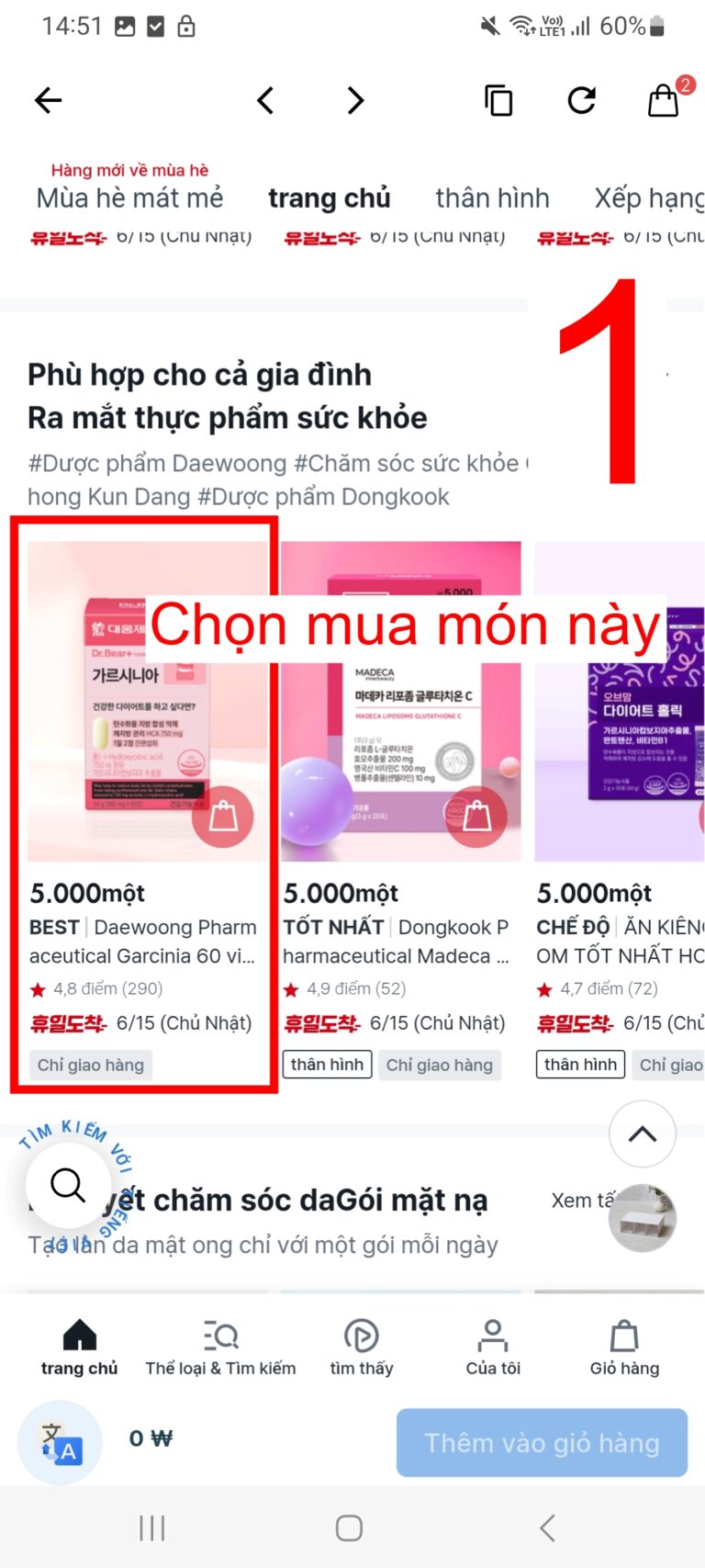This screenshot has height=1568, width=705.
Task: Tap 'Giỏ hàng' in the bottom bar
Action: pos(624,1348)
